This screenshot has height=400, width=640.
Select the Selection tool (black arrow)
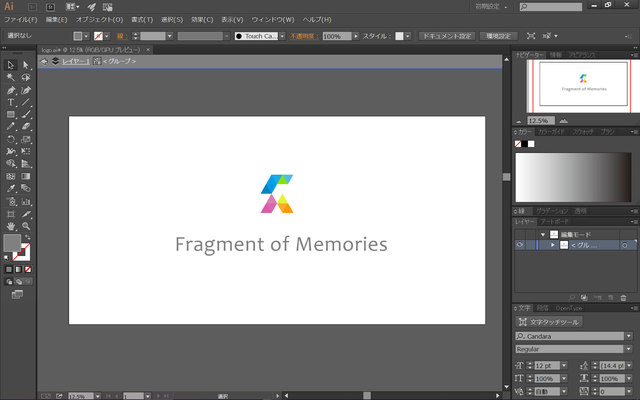[x=11, y=65]
